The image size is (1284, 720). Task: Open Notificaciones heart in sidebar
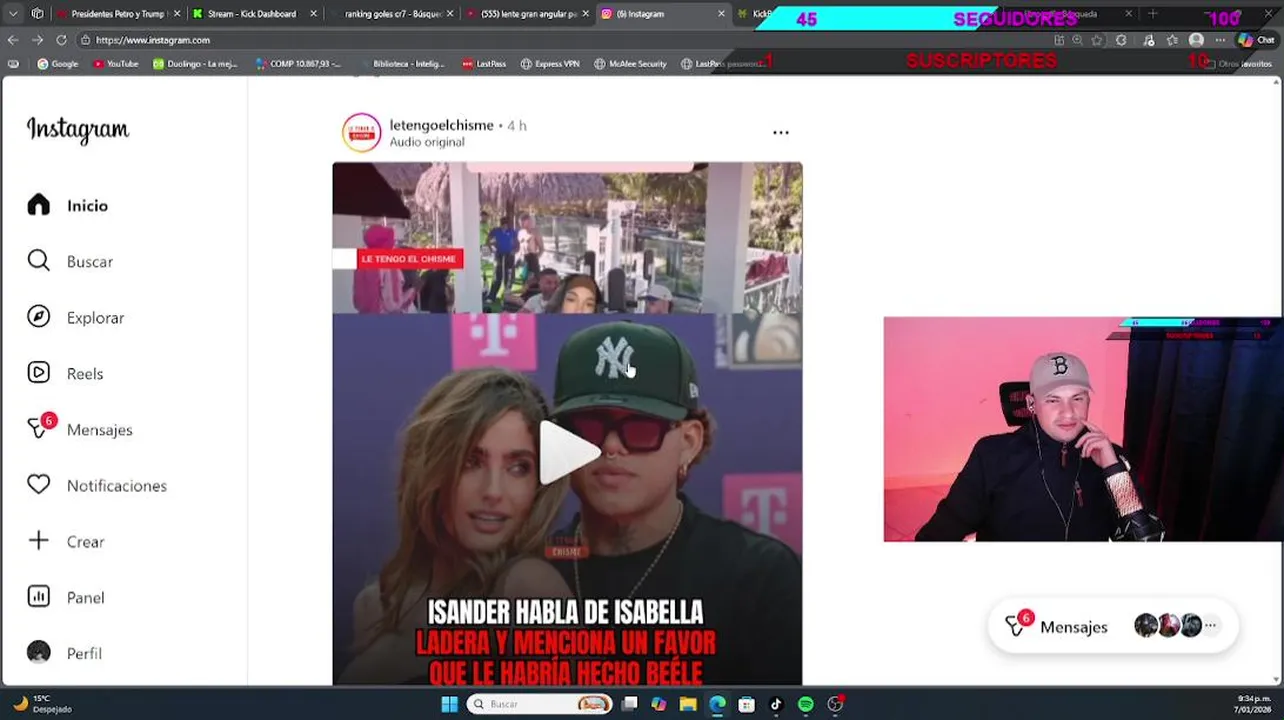tap(96, 485)
